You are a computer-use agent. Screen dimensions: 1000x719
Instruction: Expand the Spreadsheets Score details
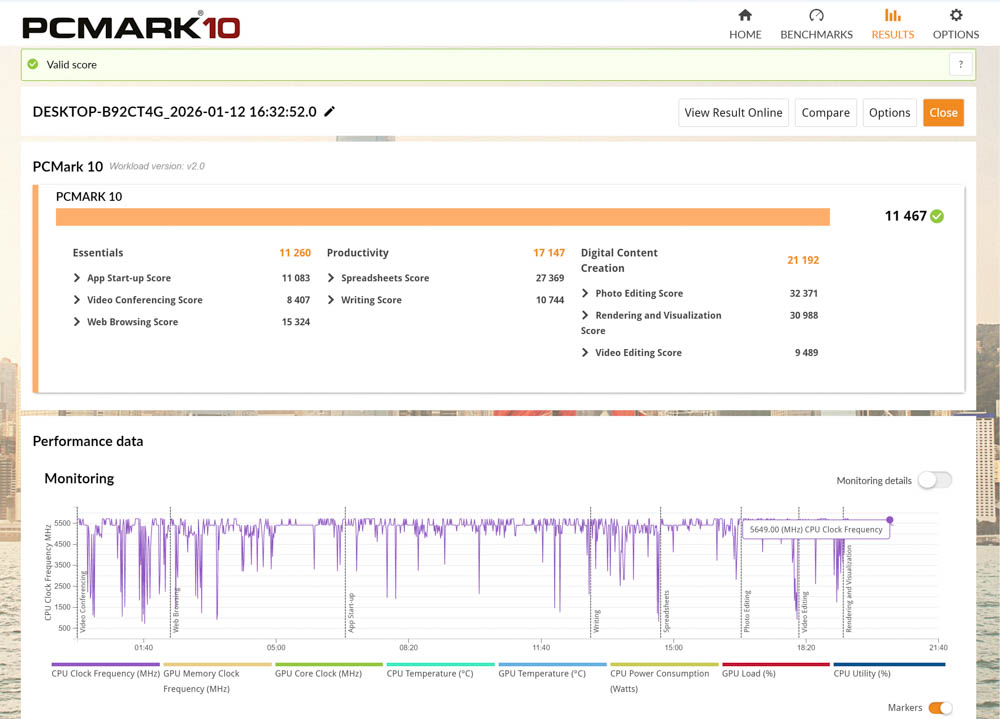331,278
